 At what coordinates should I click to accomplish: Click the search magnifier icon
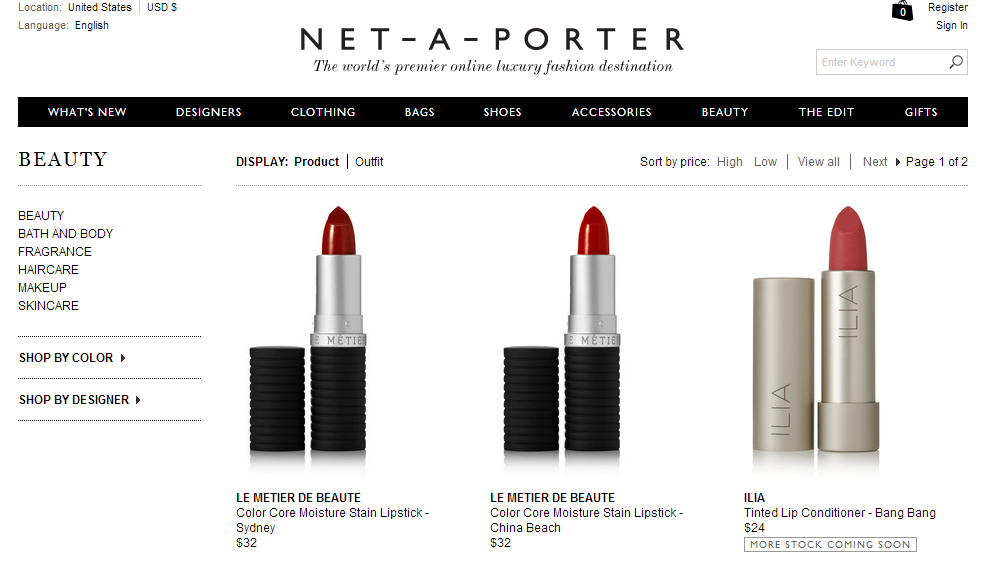(x=956, y=62)
